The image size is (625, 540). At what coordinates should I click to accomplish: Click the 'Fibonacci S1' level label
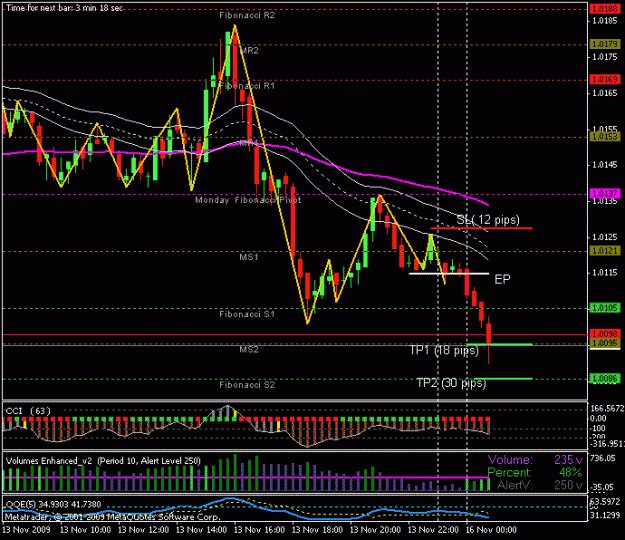[x=247, y=314]
